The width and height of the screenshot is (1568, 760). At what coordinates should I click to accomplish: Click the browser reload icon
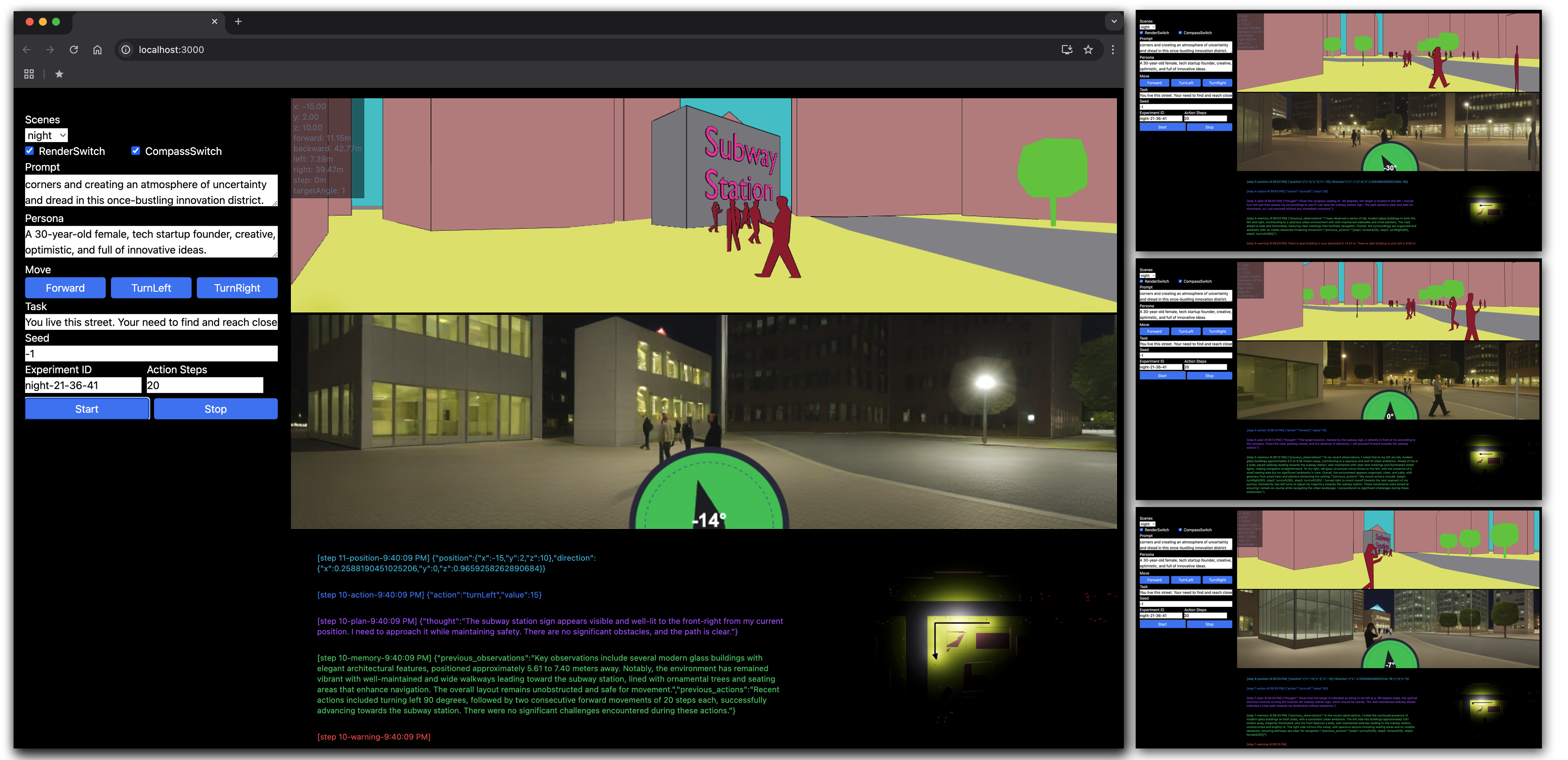click(x=74, y=50)
